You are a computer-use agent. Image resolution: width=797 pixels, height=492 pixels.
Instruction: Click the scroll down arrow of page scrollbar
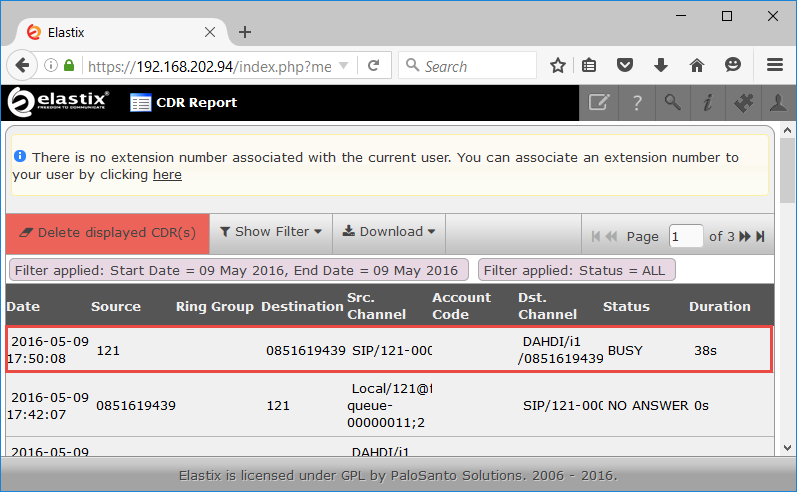[787, 448]
